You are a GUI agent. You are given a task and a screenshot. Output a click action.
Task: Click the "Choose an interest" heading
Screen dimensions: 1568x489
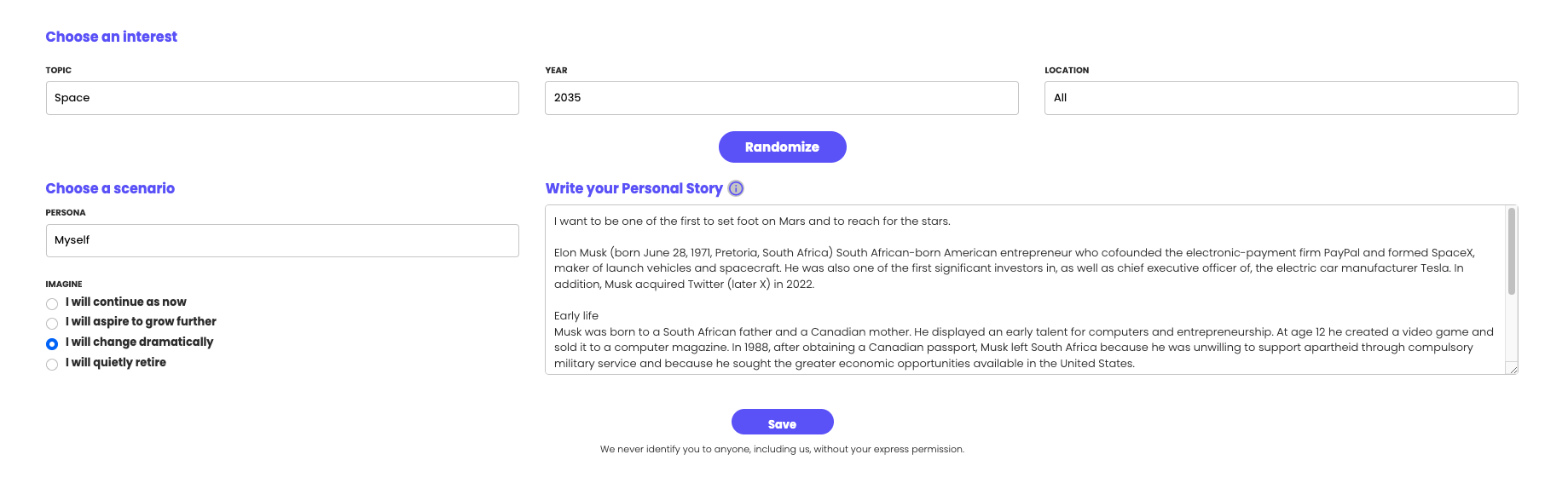point(112,37)
